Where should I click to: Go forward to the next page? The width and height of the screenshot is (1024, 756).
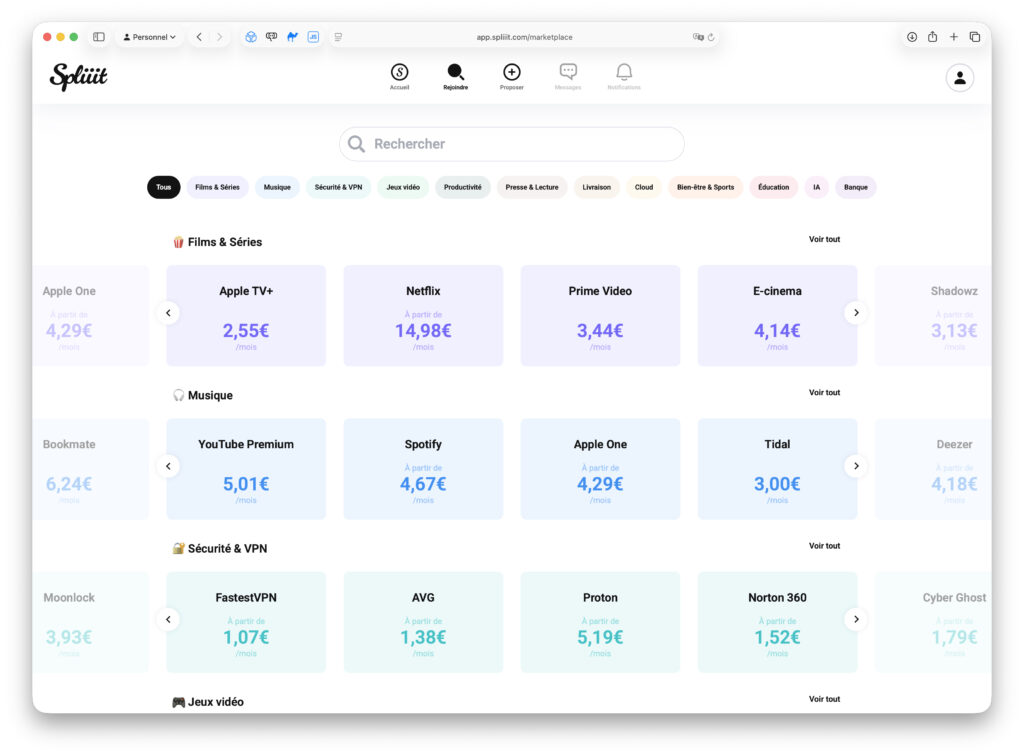219,37
